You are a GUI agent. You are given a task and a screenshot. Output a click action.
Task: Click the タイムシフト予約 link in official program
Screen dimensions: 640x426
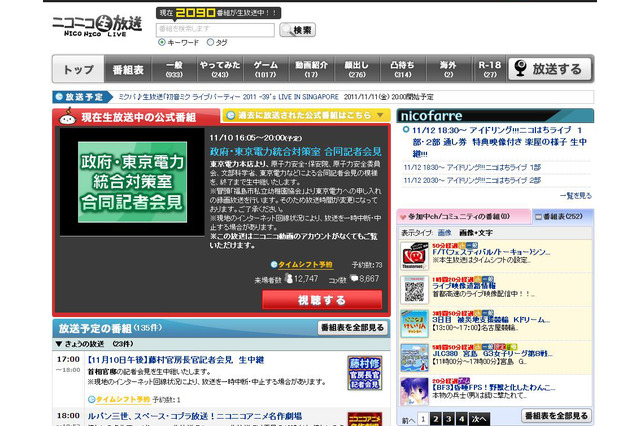click(305, 264)
